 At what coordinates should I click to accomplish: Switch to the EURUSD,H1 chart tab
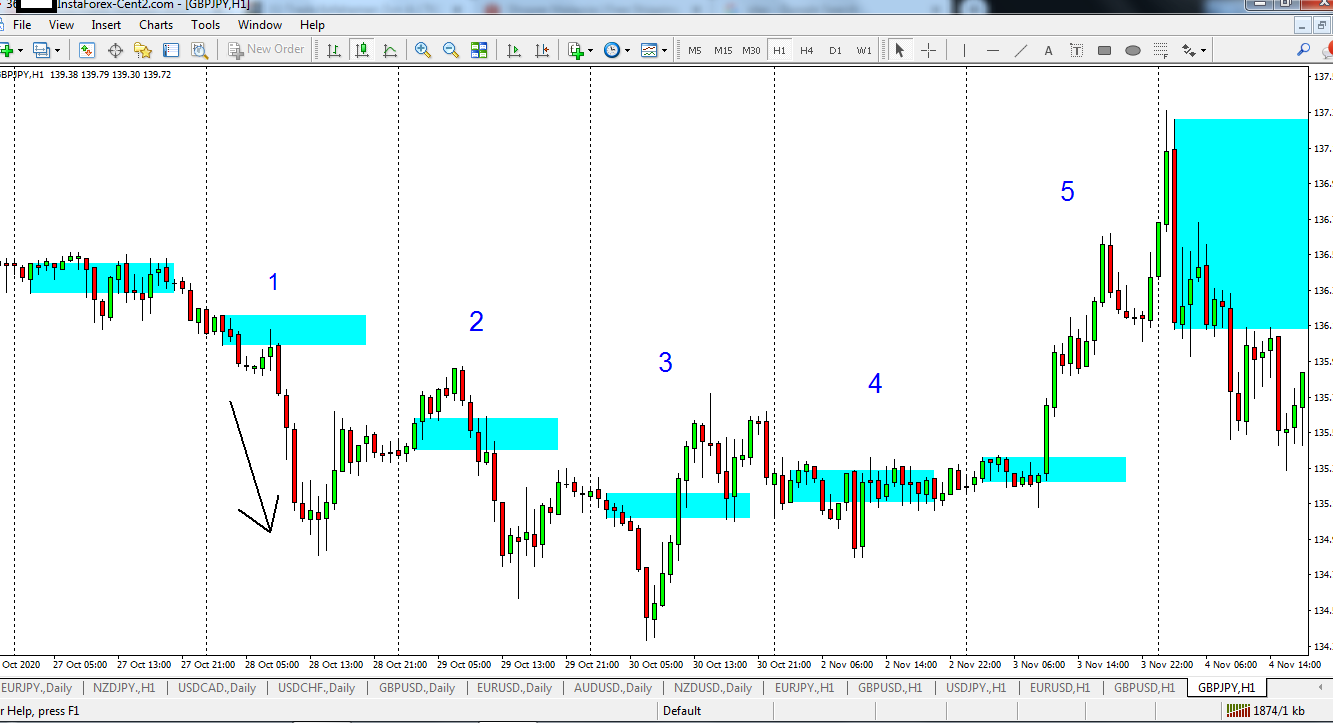pyautogui.click(x=1061, y=688)
